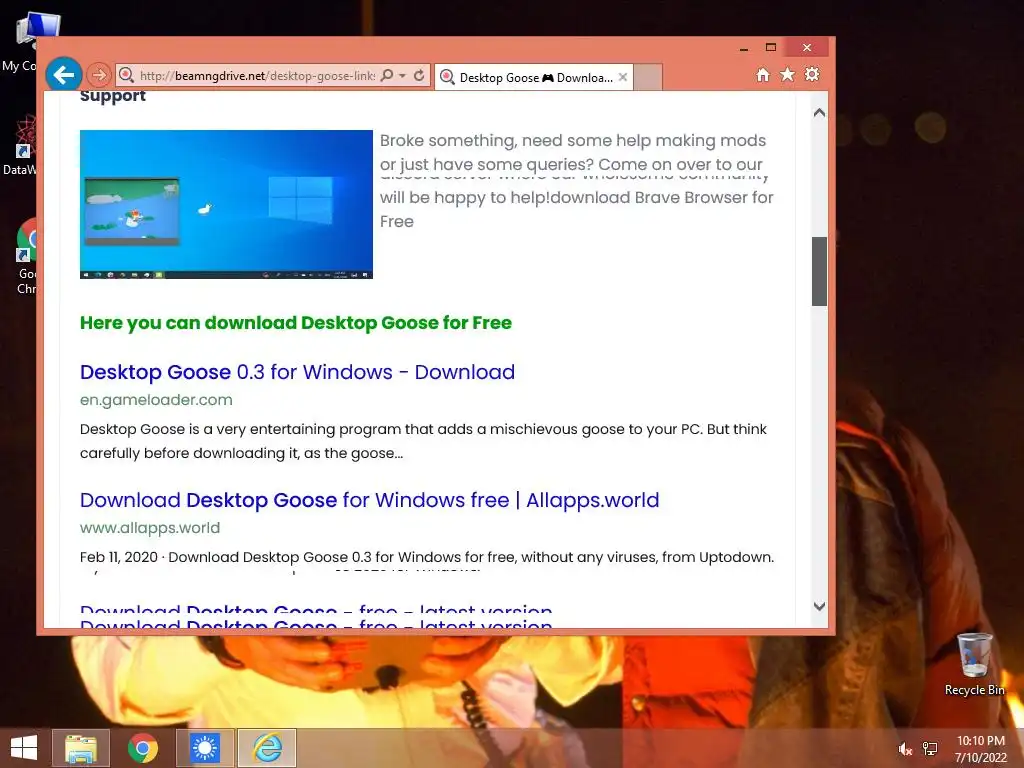Click the green 'Here you can download' heading
This screenshot has width=1024, height=768.
(x=296, y=323)
